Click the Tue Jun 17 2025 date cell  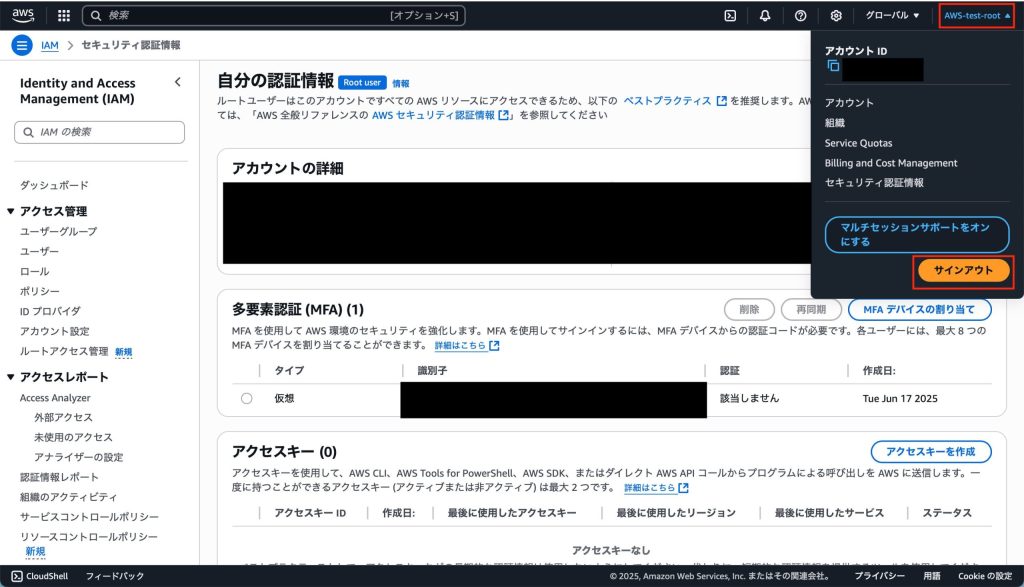pos(900,398)
